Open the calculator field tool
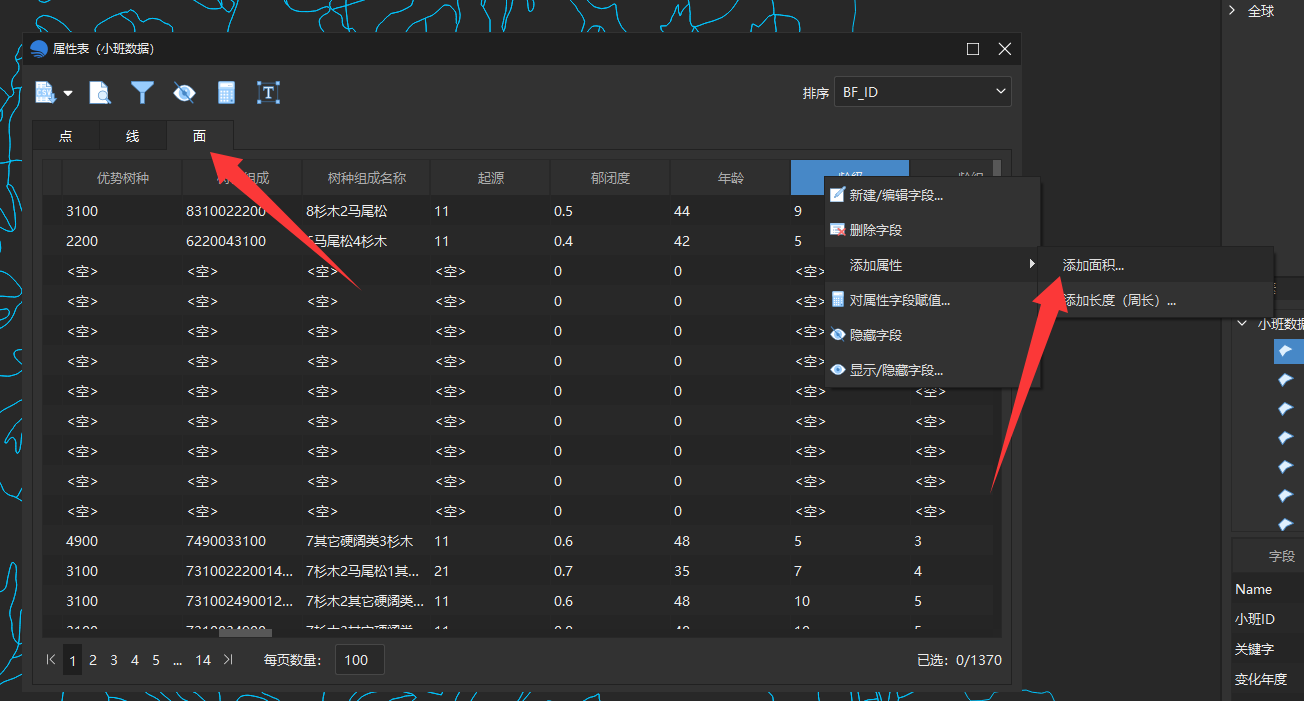The image size is (1304, 701). 226,93
